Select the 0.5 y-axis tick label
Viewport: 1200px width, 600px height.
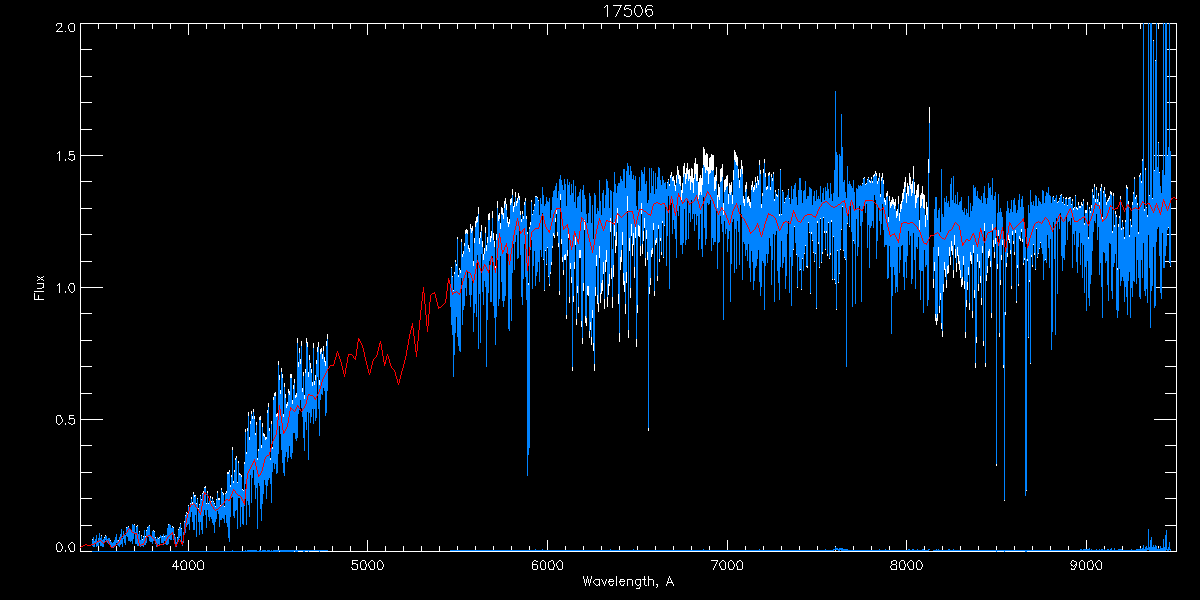click(62, 418)
